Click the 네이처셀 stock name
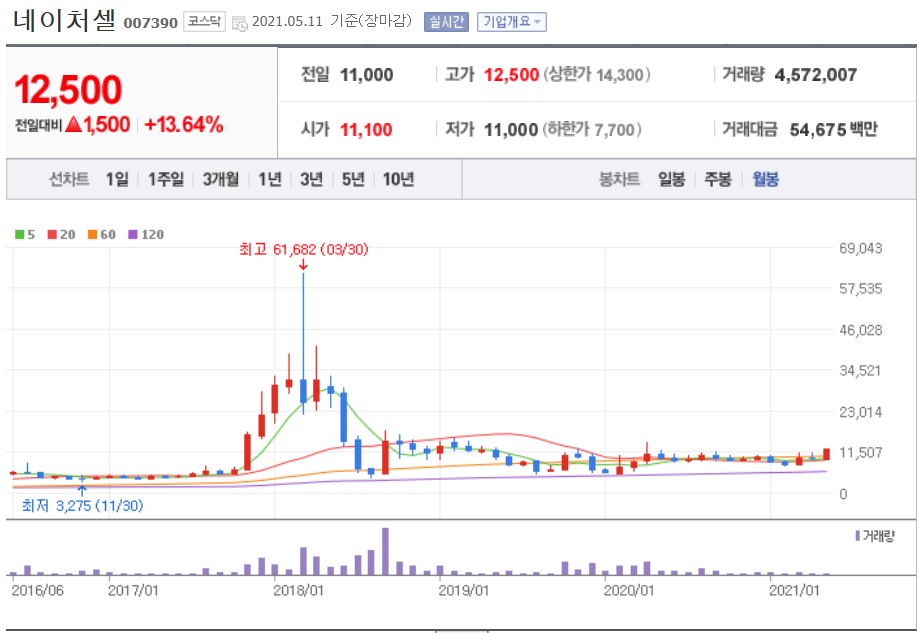Screen dimensions: 917x633 point(64,20)
